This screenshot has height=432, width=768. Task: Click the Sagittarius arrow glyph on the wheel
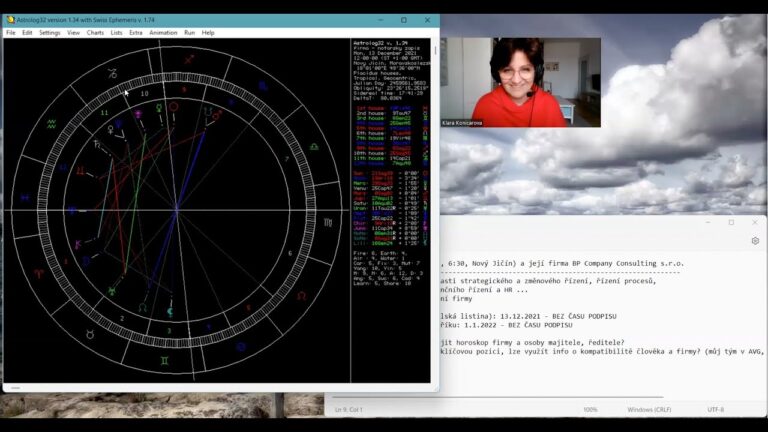187,59
